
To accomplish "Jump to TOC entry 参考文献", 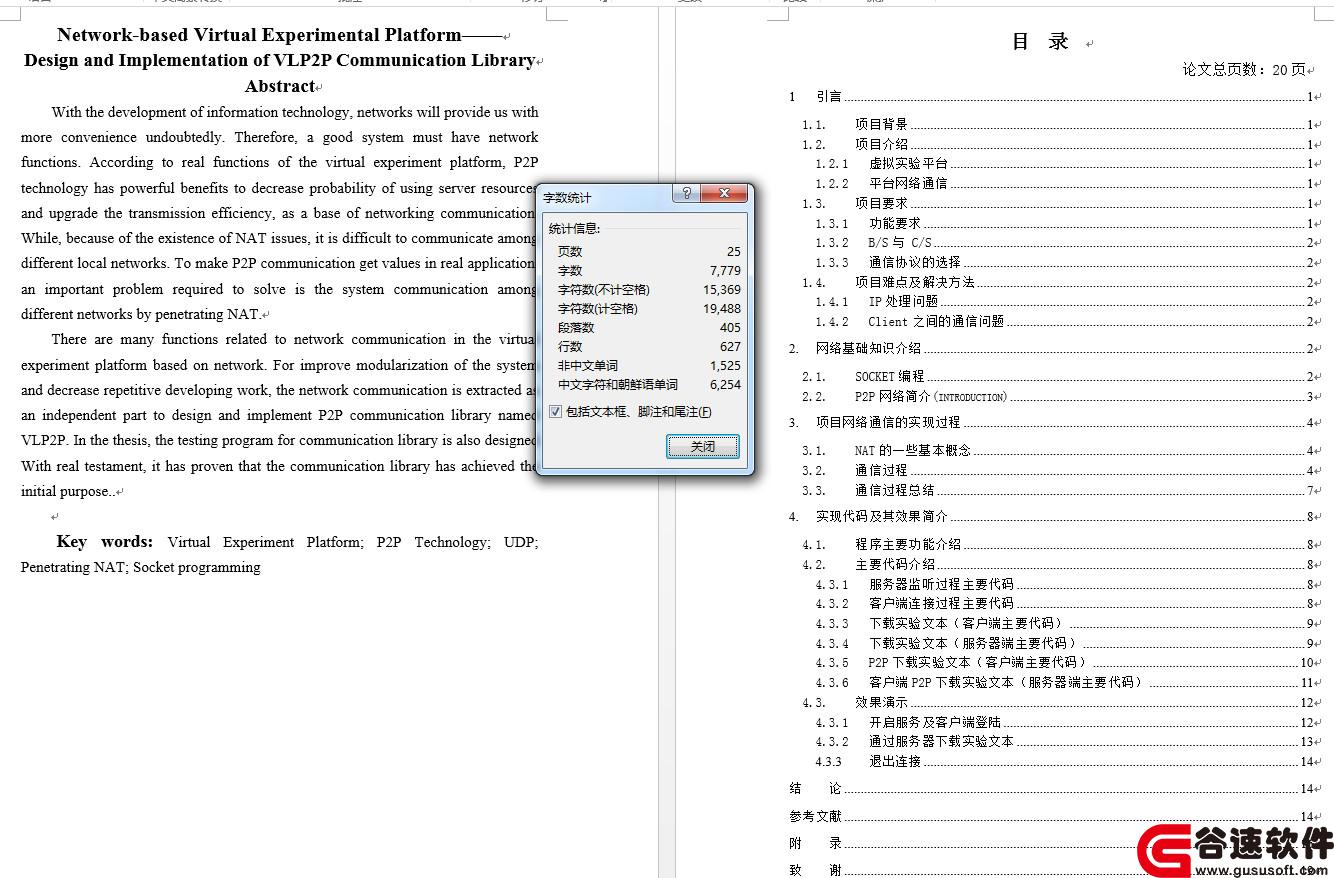I will (1050, 817).
